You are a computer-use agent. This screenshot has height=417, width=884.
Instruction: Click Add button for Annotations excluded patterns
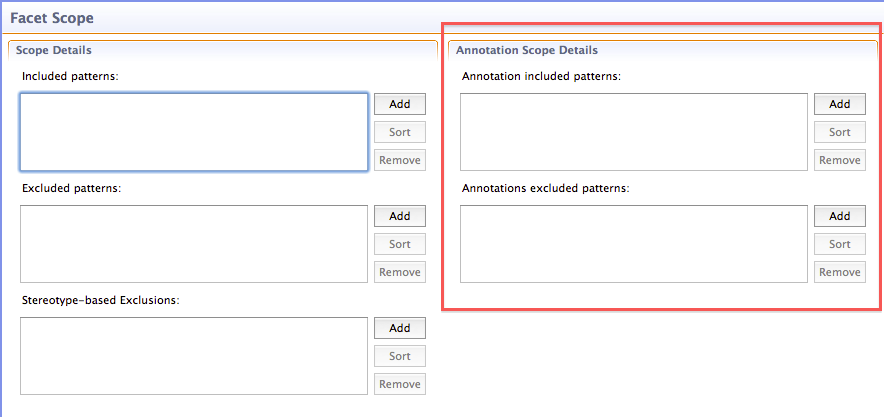coord(839,216)
